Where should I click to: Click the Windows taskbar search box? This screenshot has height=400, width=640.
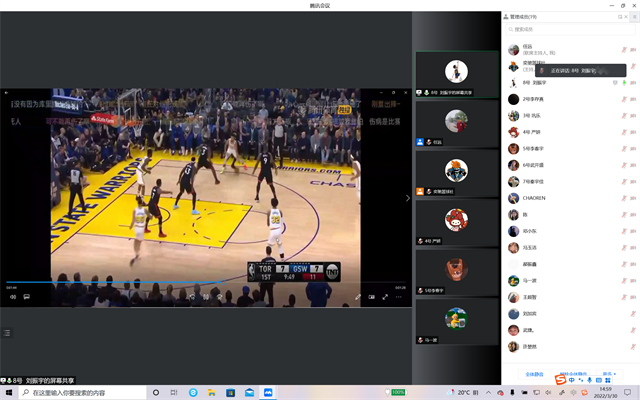pos(82,392)
